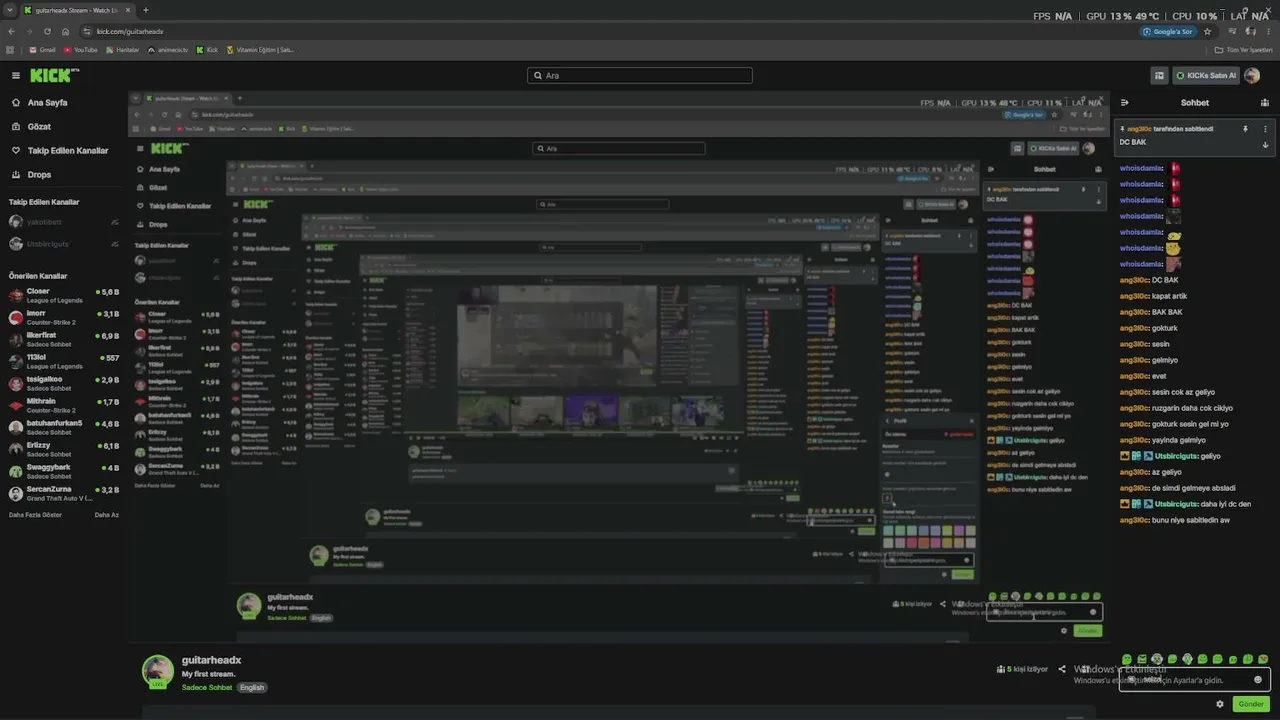The image size is (1280, 720).
Task: Open recommended channel Mithrain
Action: 64,405
